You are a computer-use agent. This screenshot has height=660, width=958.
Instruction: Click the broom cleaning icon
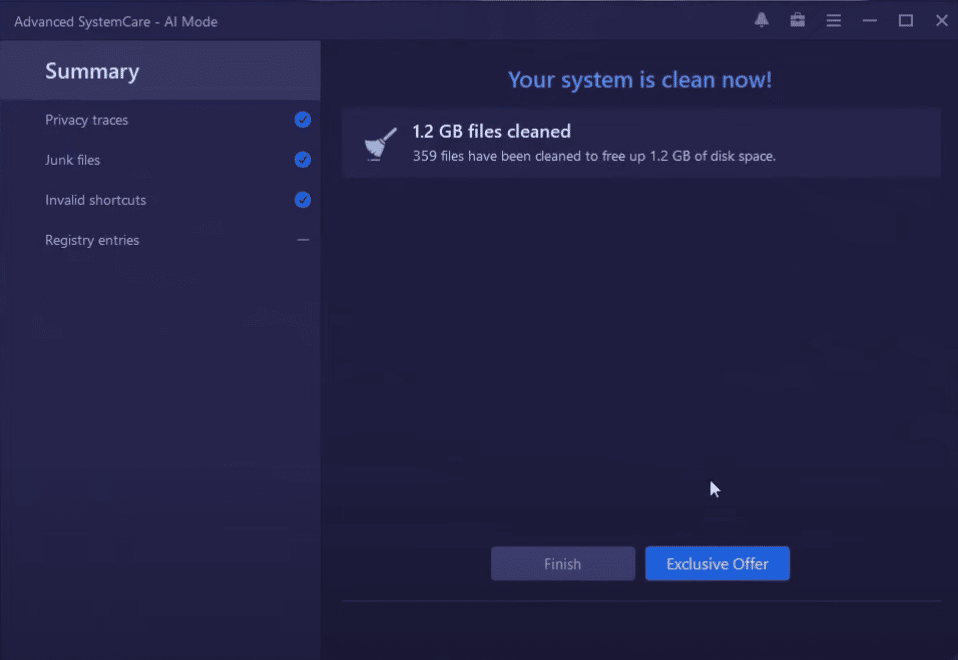(379, 142)
